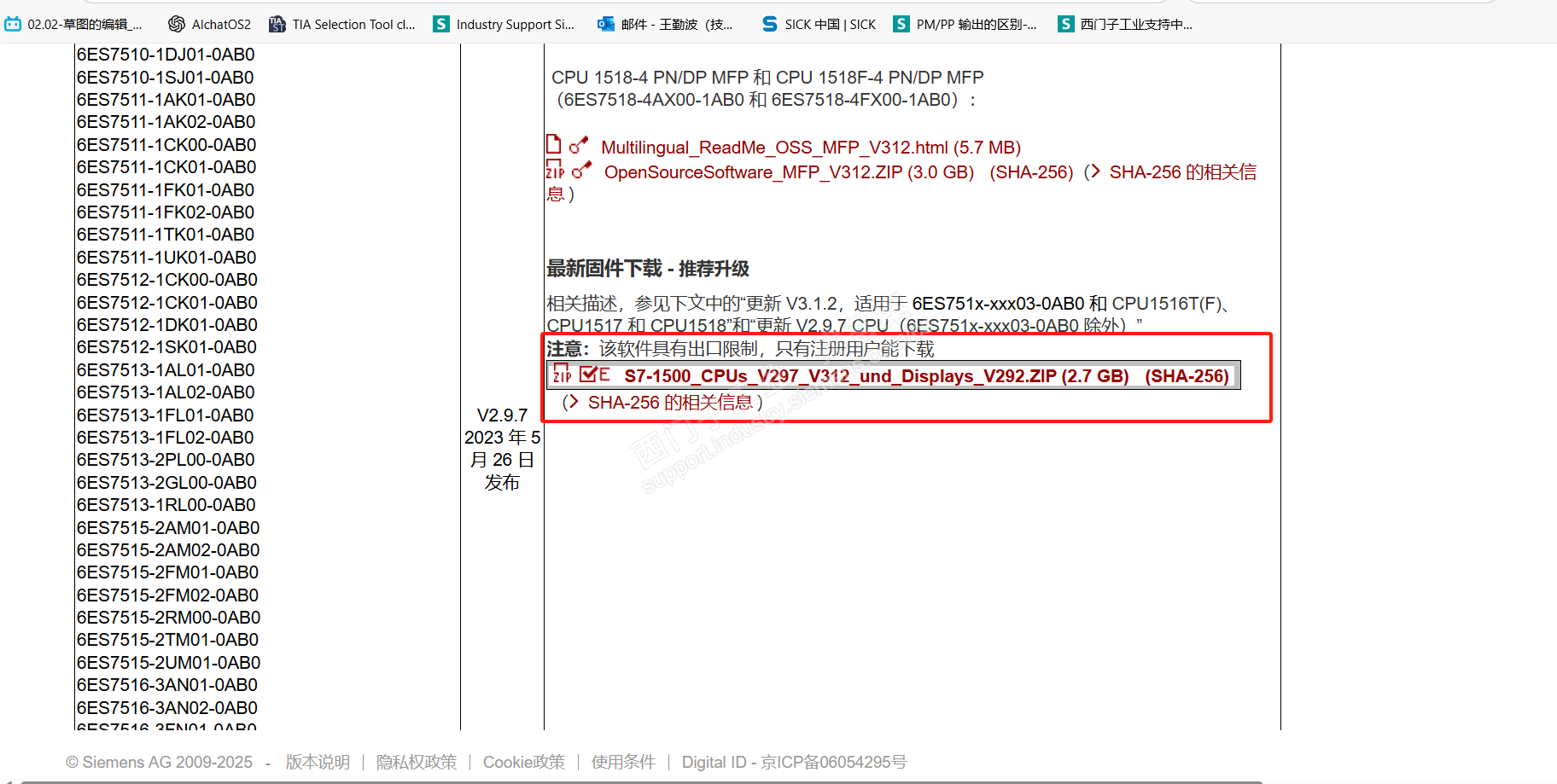Click order number 6ES7515-2RM00-0AB0
The height and width of the screenshot is (784, 1557).
(169, 618)
